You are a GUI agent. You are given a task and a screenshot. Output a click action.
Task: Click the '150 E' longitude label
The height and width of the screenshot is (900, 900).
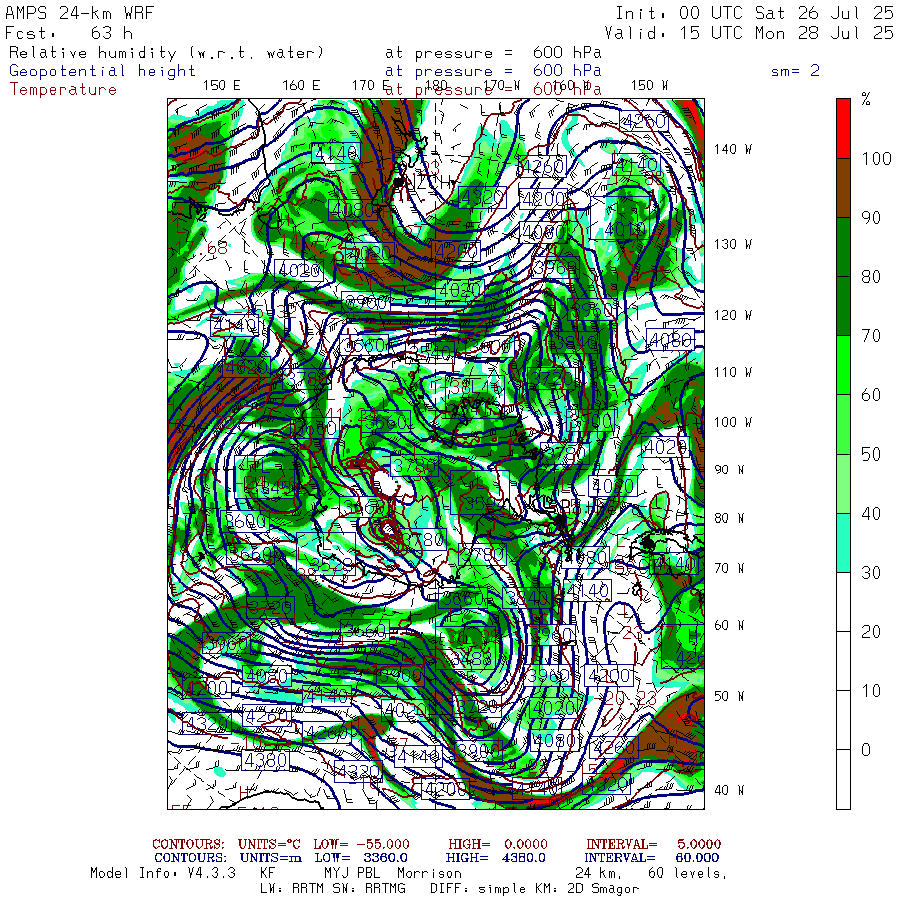pos(222,86)
